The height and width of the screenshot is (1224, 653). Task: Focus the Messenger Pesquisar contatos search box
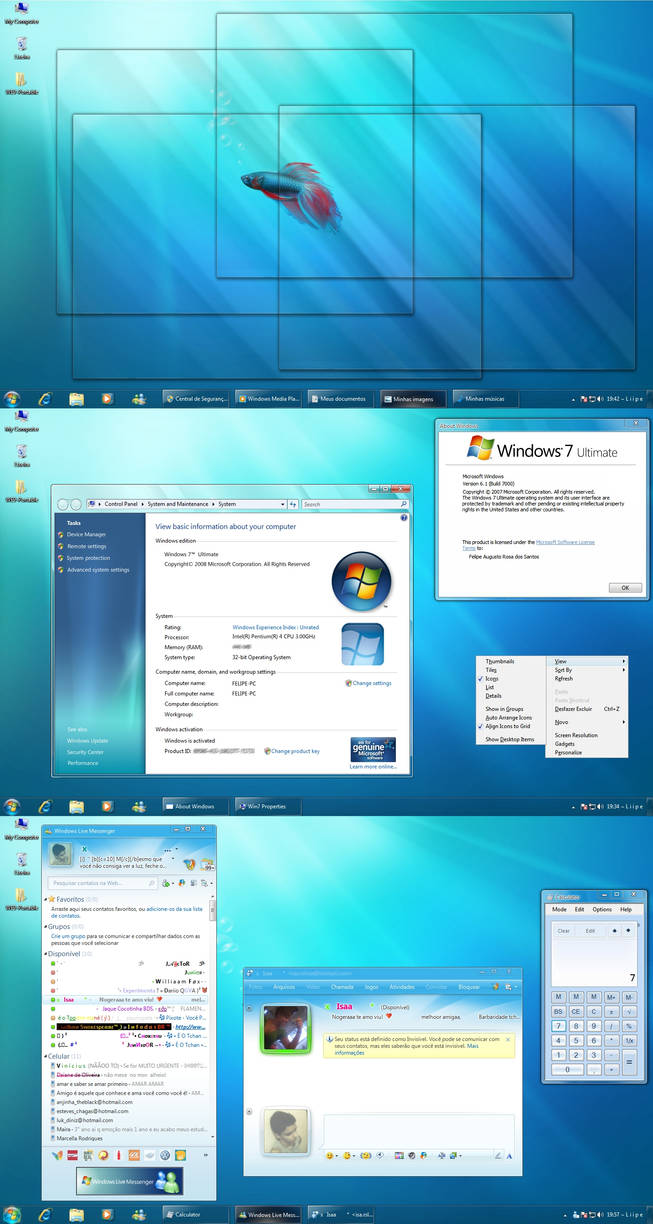pos(102,883)
